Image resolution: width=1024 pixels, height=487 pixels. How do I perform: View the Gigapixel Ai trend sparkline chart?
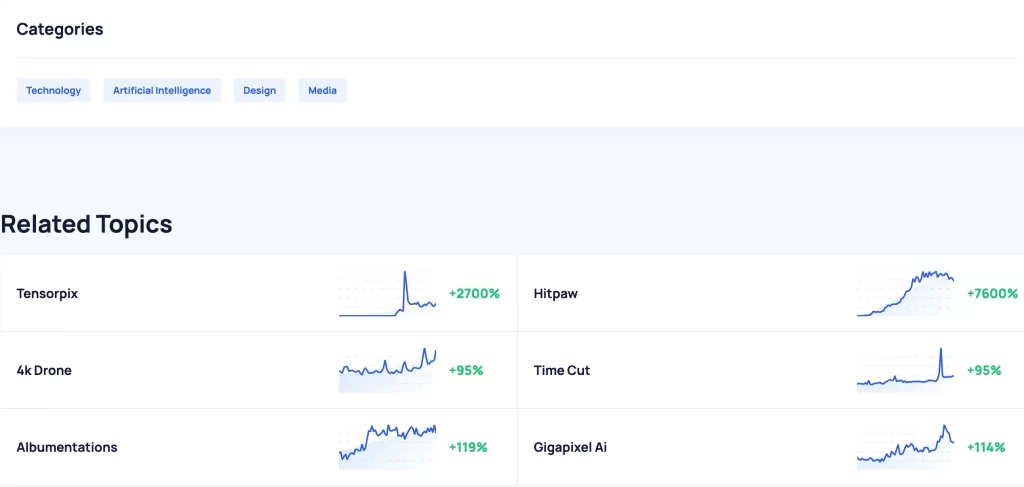tap(905, 447)
